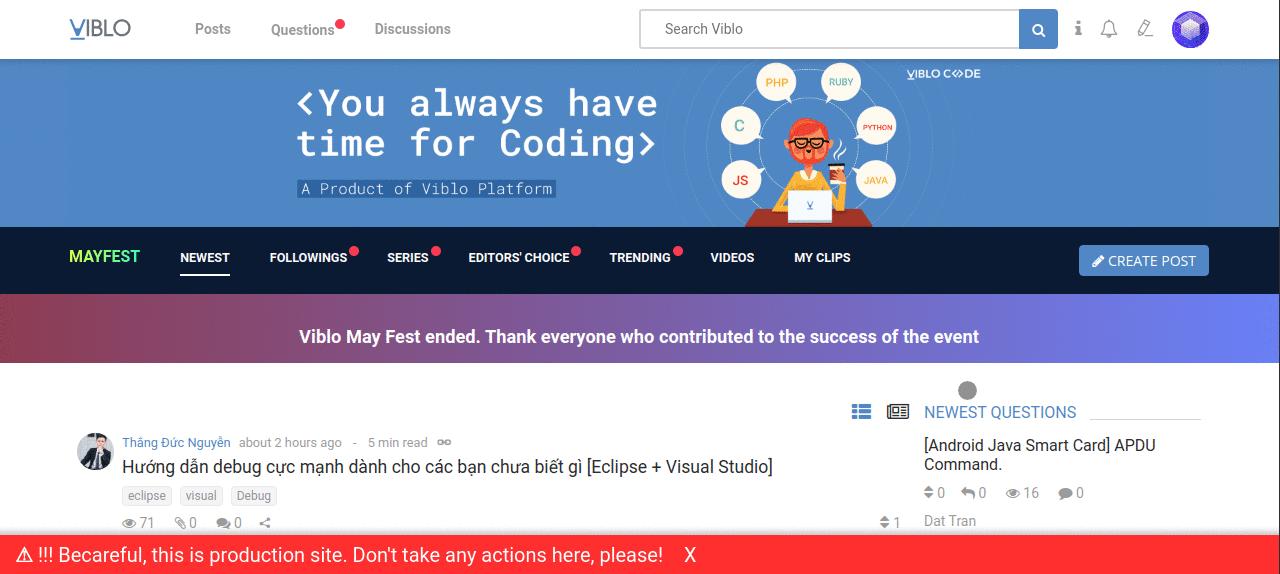Open the info icon in header
The height and width of the screenshot is (574, 1280).
[x=1078, y=29]
